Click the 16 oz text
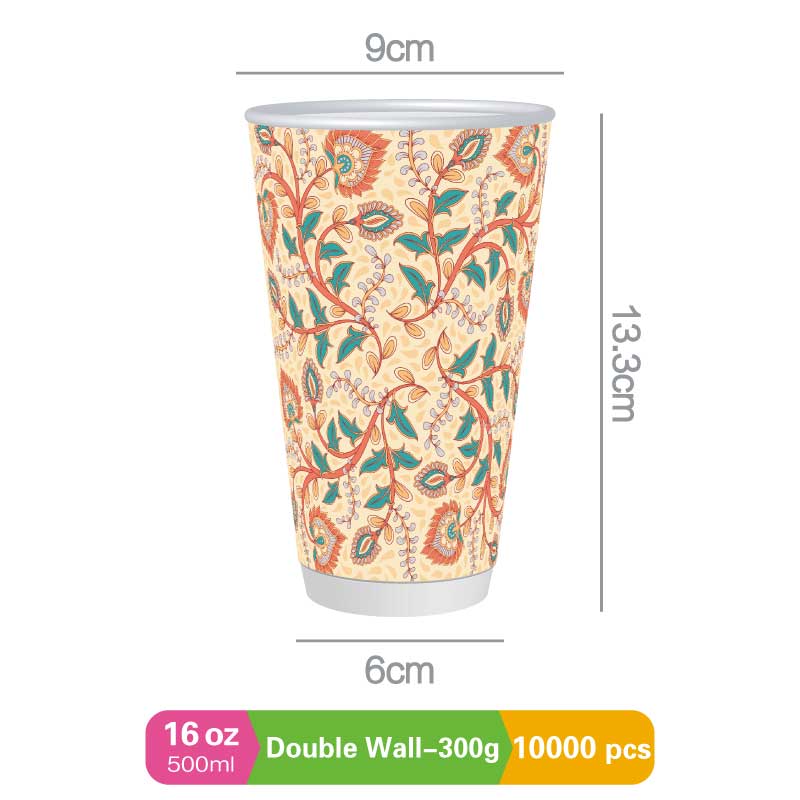Screen dimensions: 800x800 tap(201, 734)
